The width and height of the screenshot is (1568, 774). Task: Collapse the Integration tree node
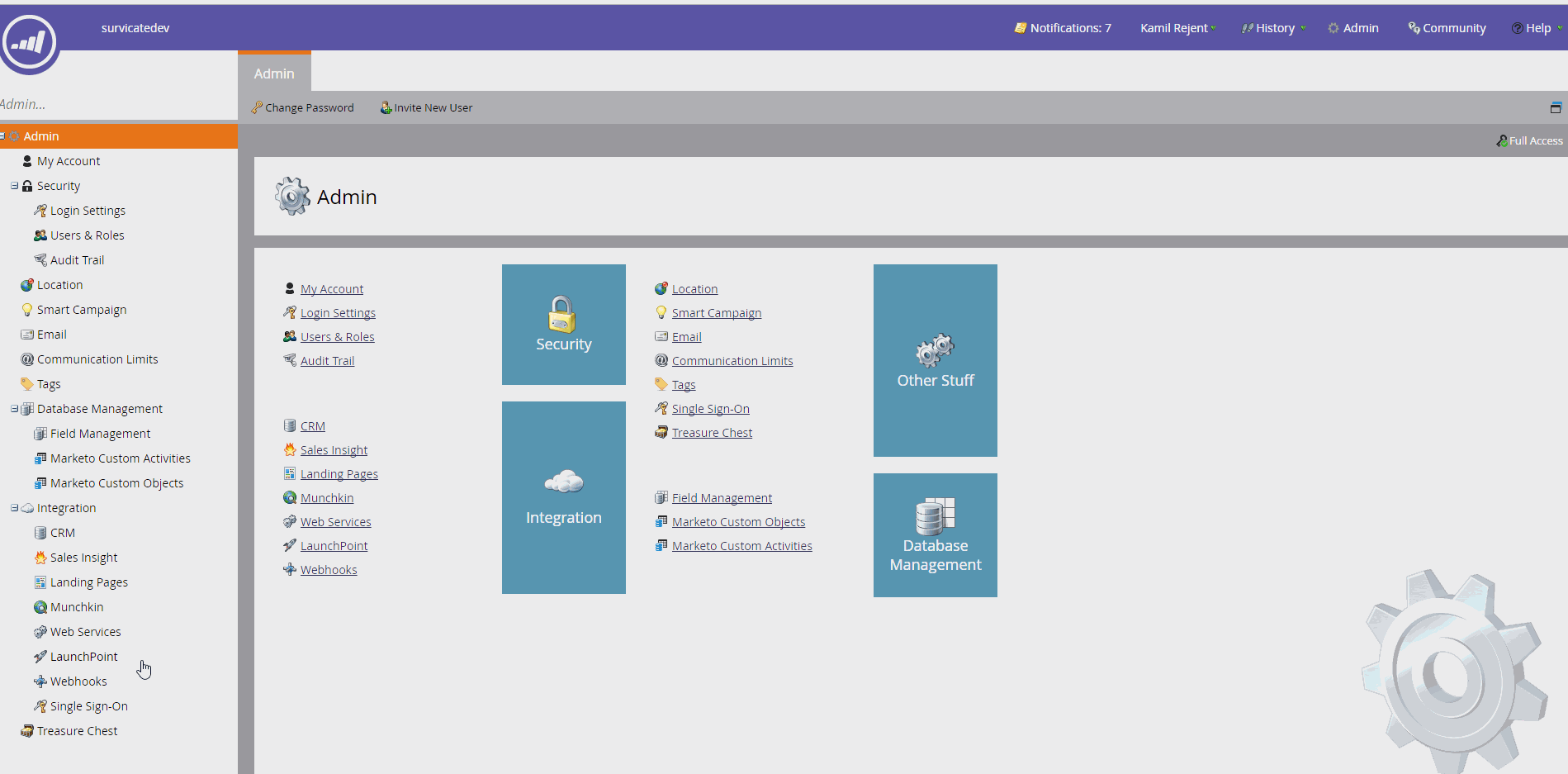click(x=14, y=508)
